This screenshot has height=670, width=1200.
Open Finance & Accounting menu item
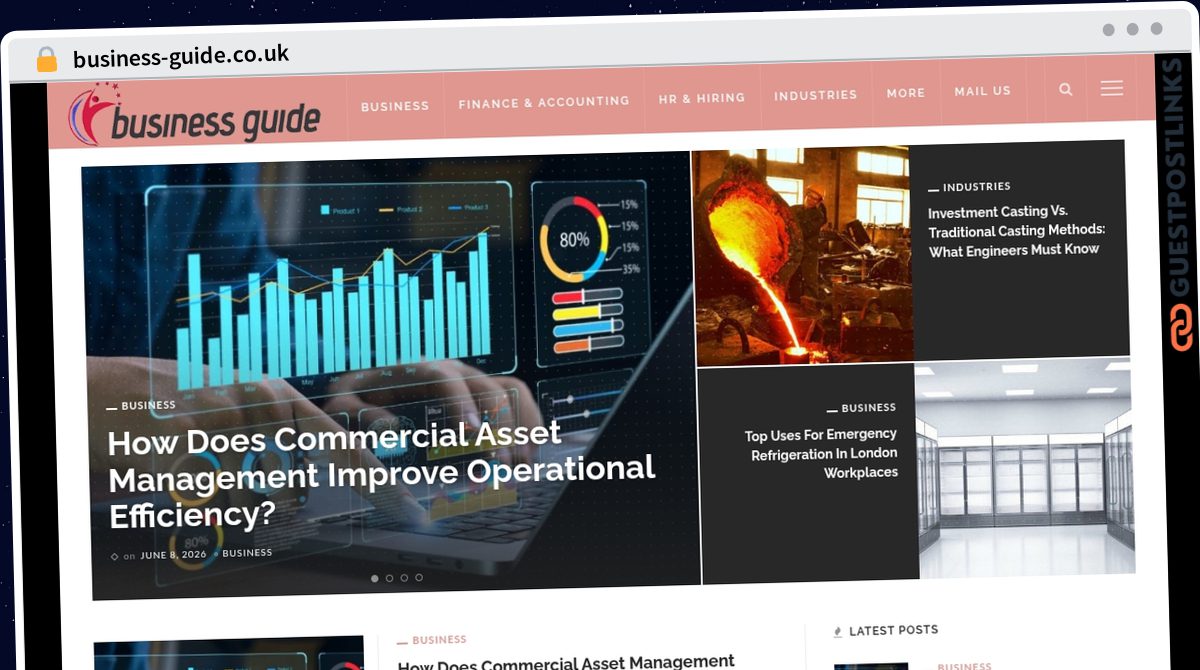pyautogui.click(x=544, y=101)
